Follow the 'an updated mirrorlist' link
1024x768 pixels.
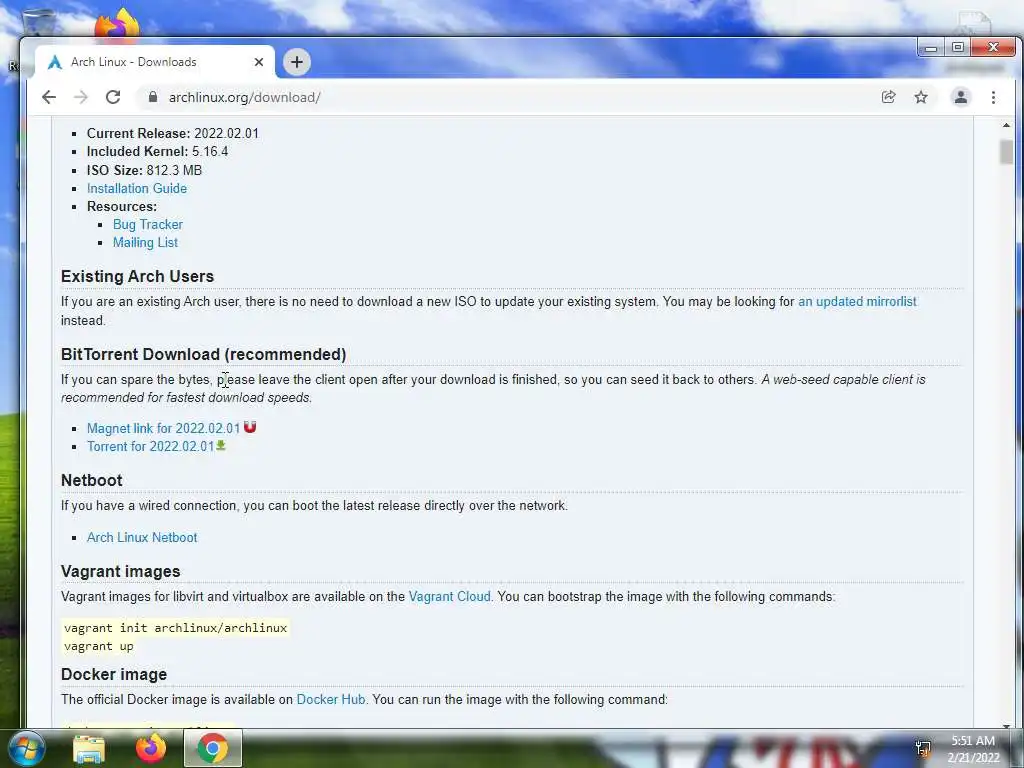[857, 302]
